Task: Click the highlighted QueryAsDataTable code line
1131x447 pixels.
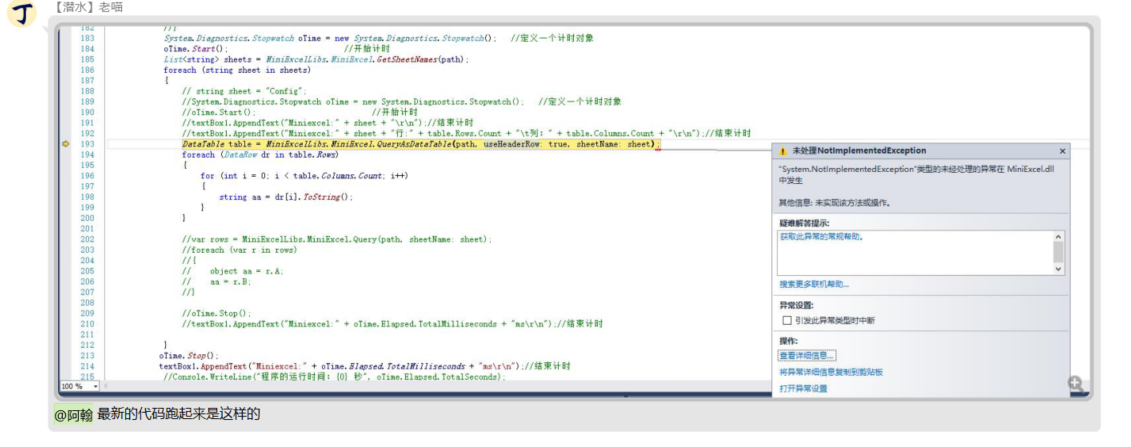Action: (420, 144)
